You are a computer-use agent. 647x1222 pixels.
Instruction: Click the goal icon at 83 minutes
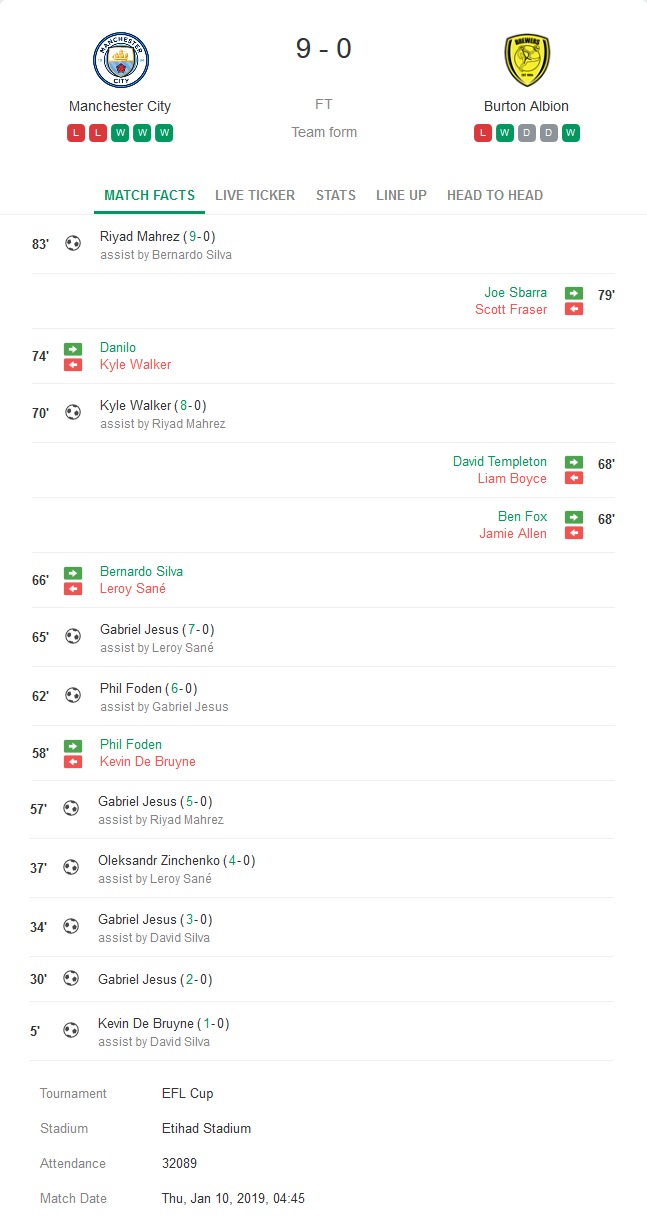click(73, 243)
